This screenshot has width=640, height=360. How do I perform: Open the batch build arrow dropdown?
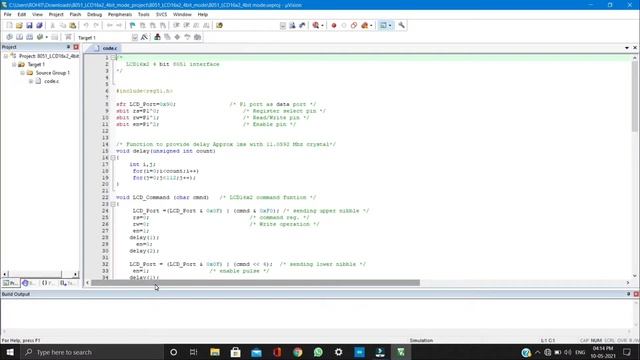[x=47, y=37]
